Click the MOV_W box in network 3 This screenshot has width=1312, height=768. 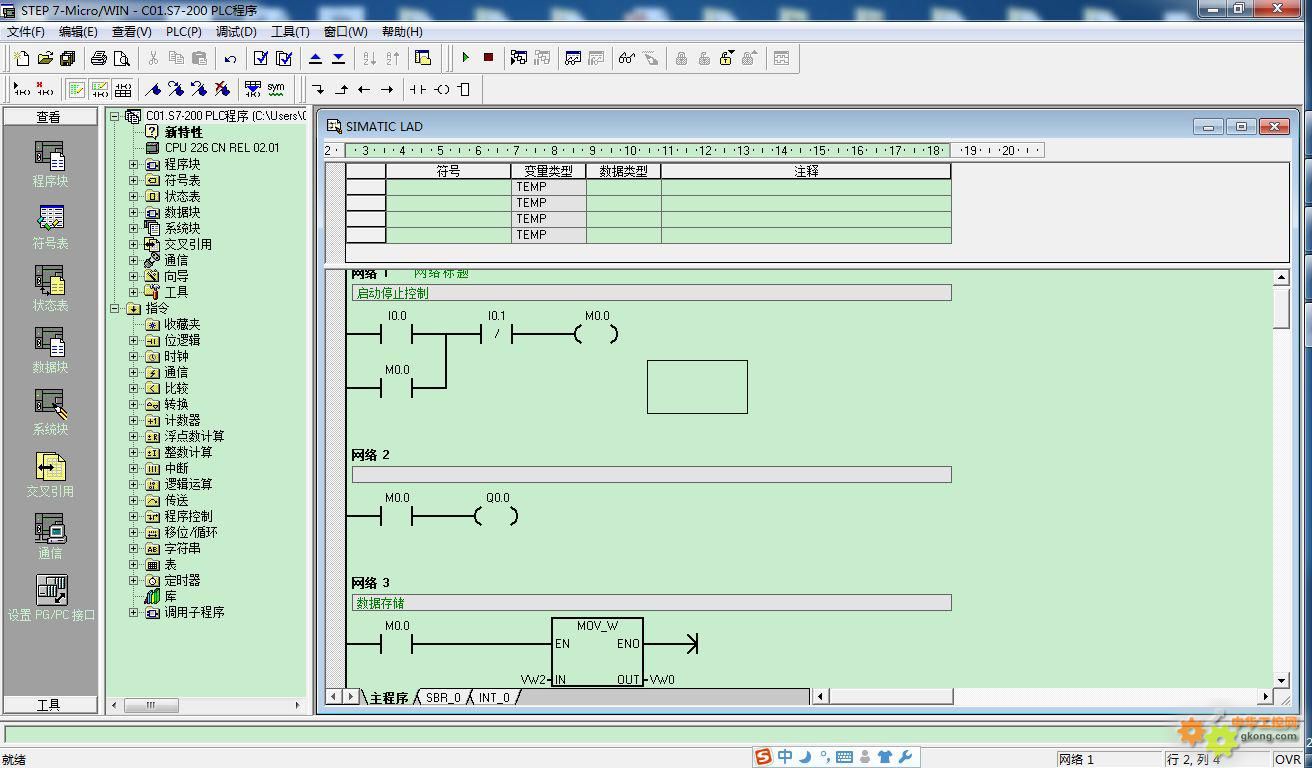[597, 651]
